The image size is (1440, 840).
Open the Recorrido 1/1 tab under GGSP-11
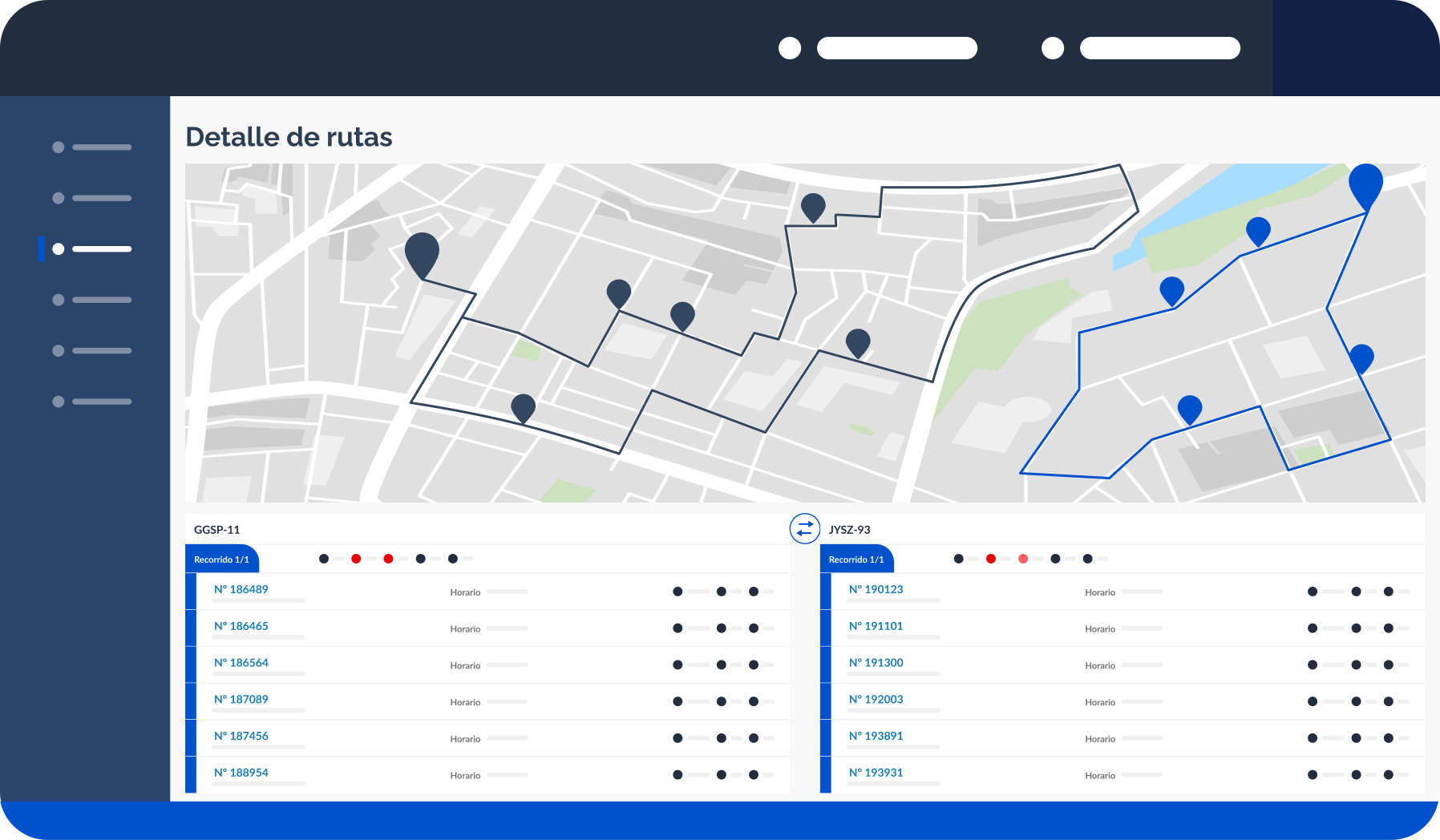point(222,559)
